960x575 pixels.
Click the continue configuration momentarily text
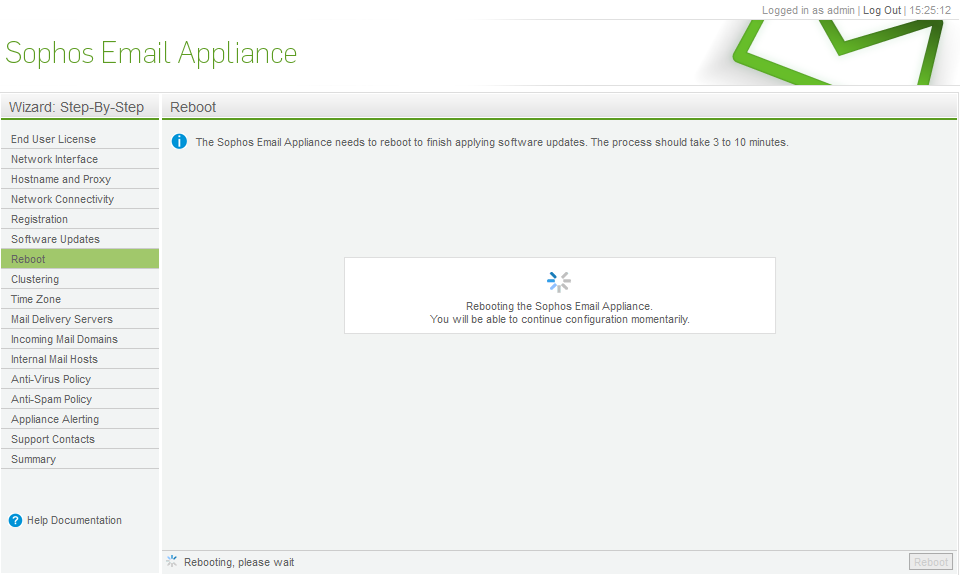click(560, 319)
